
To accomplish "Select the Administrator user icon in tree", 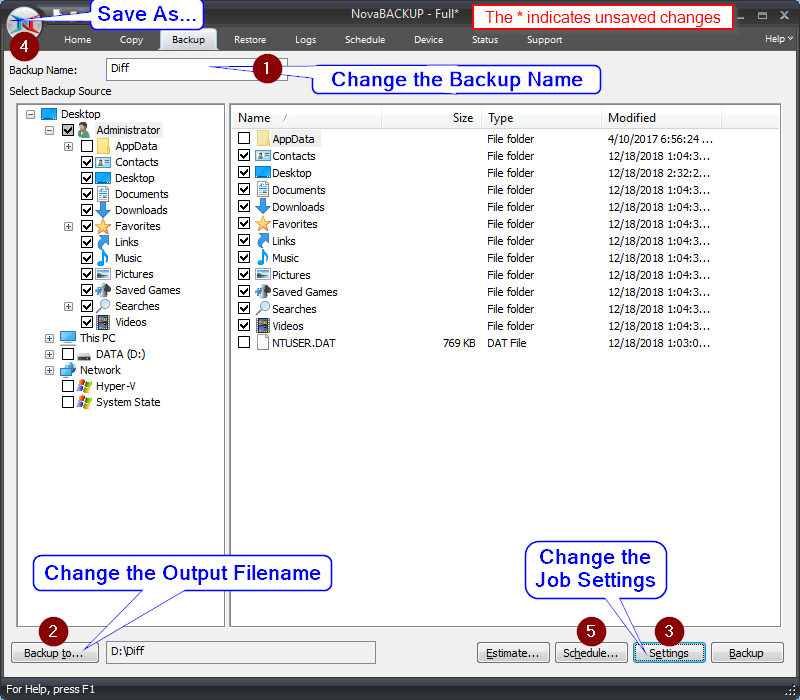I will (84, 130).
